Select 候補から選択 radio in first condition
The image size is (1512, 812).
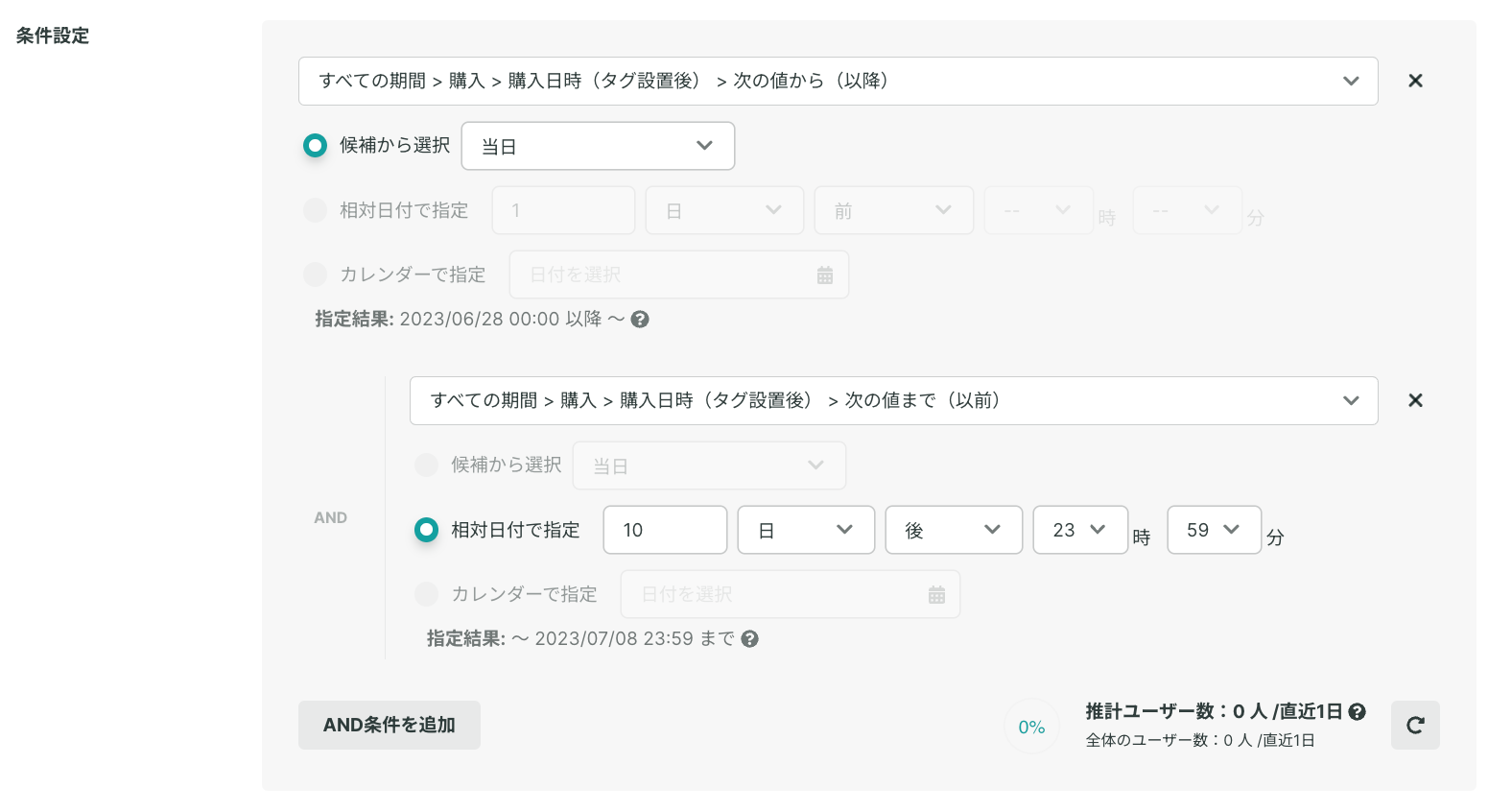coord(316,145)
